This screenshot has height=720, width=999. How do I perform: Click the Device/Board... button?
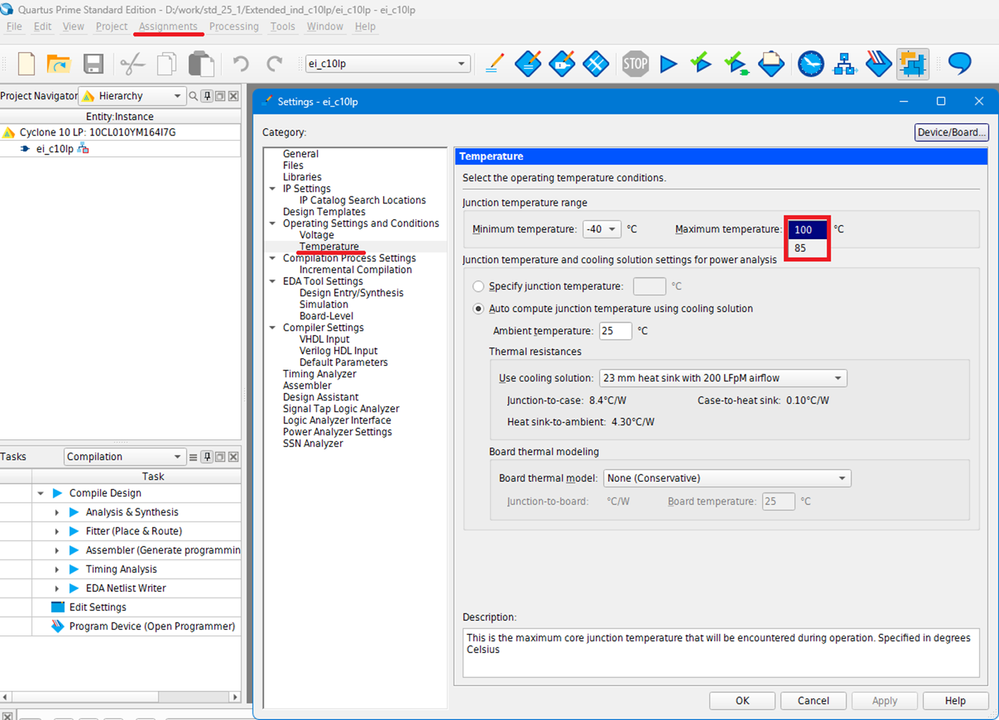pos(951,132)
